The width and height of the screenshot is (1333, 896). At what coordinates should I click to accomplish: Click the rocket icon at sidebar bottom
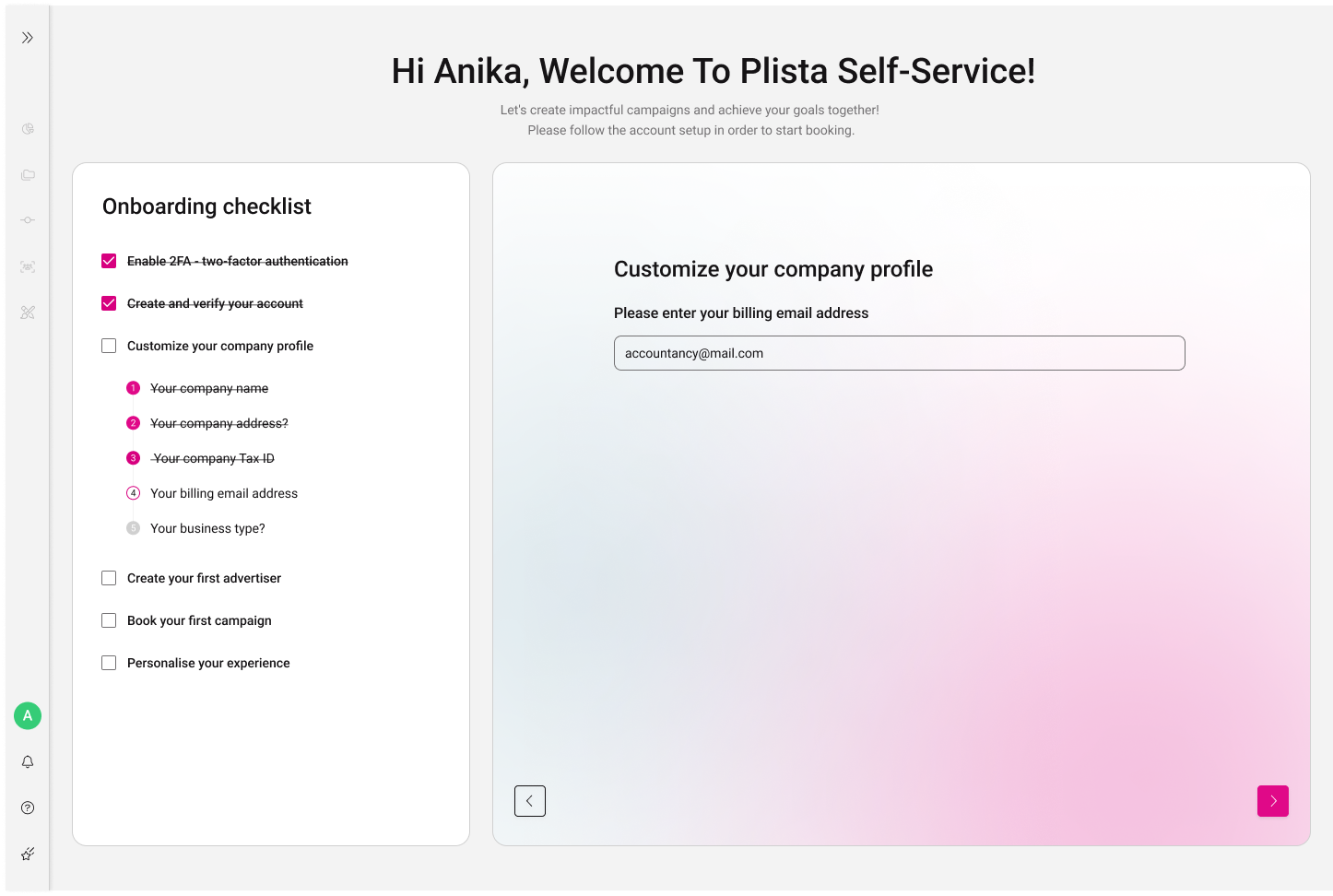point(28,854)
